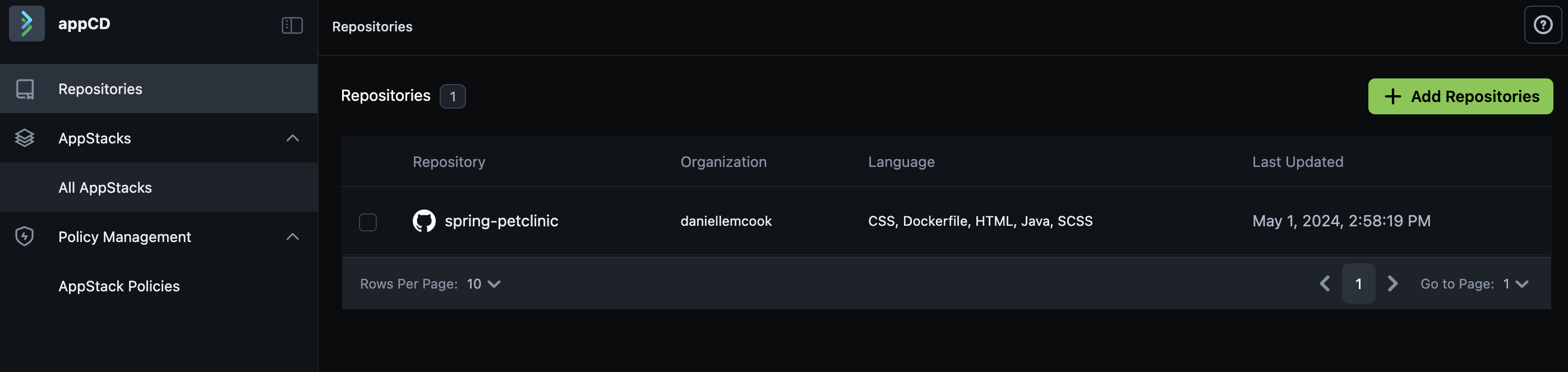Screen dimensions: 1568x372
Task: Collapse sidebar with the panel toggle icon
Action: 292,25
